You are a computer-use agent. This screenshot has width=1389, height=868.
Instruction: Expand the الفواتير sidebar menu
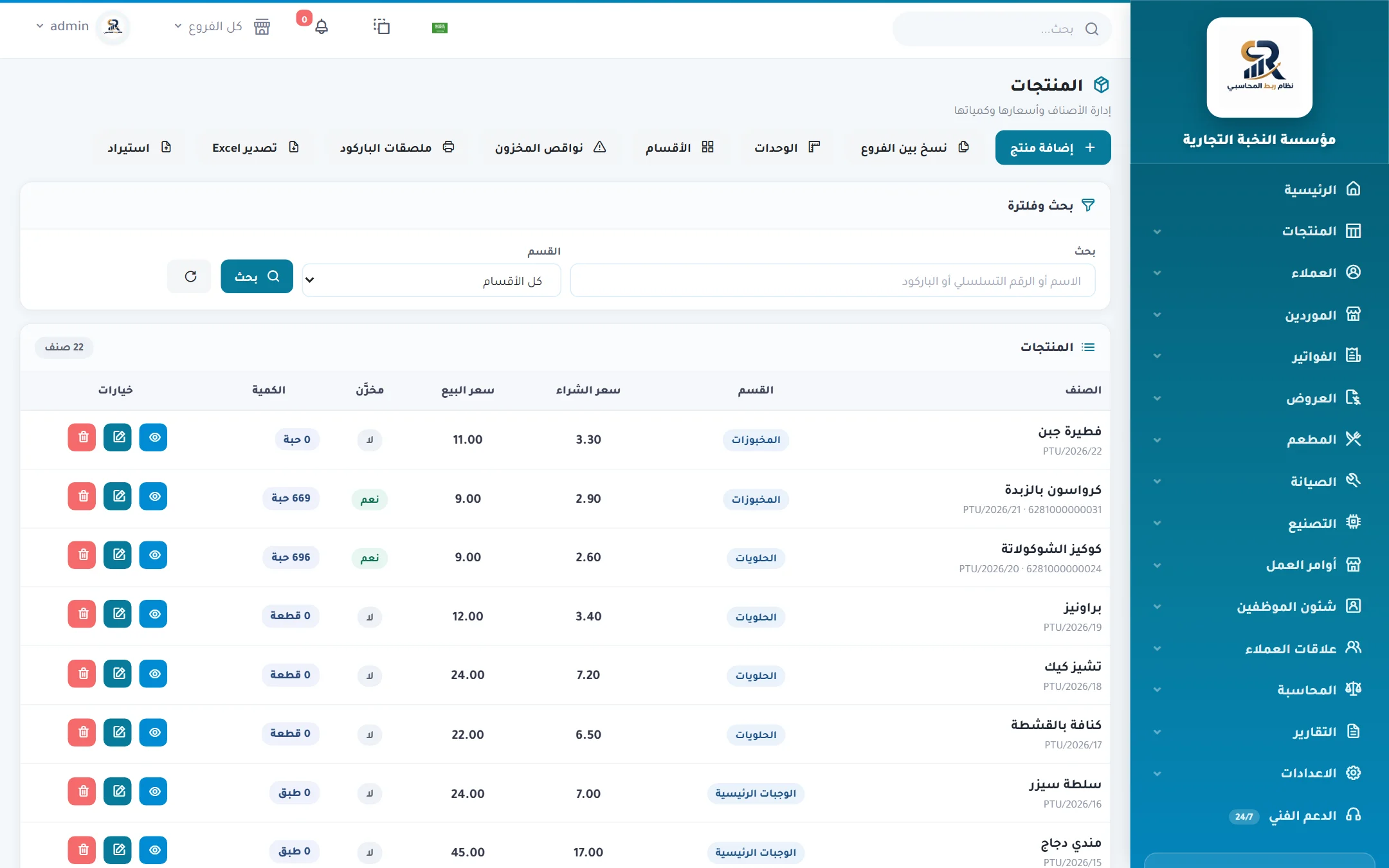pos(1259,356)
